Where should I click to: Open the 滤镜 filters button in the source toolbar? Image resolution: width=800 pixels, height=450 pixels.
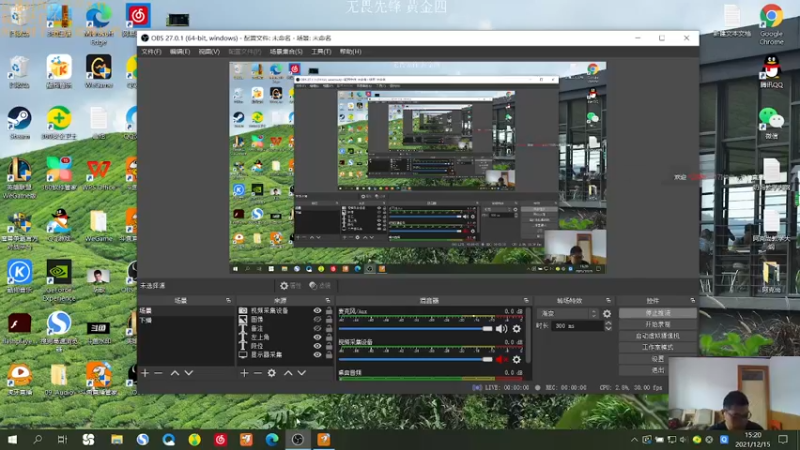pyautogui.click(x=320, y=286)
